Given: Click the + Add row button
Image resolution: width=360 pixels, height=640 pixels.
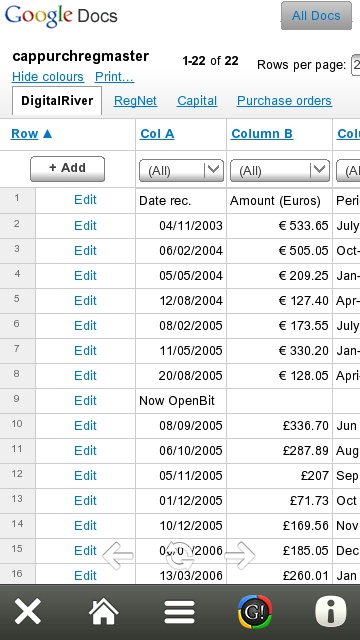Looking at the screenshot, I should click(67, 169).
